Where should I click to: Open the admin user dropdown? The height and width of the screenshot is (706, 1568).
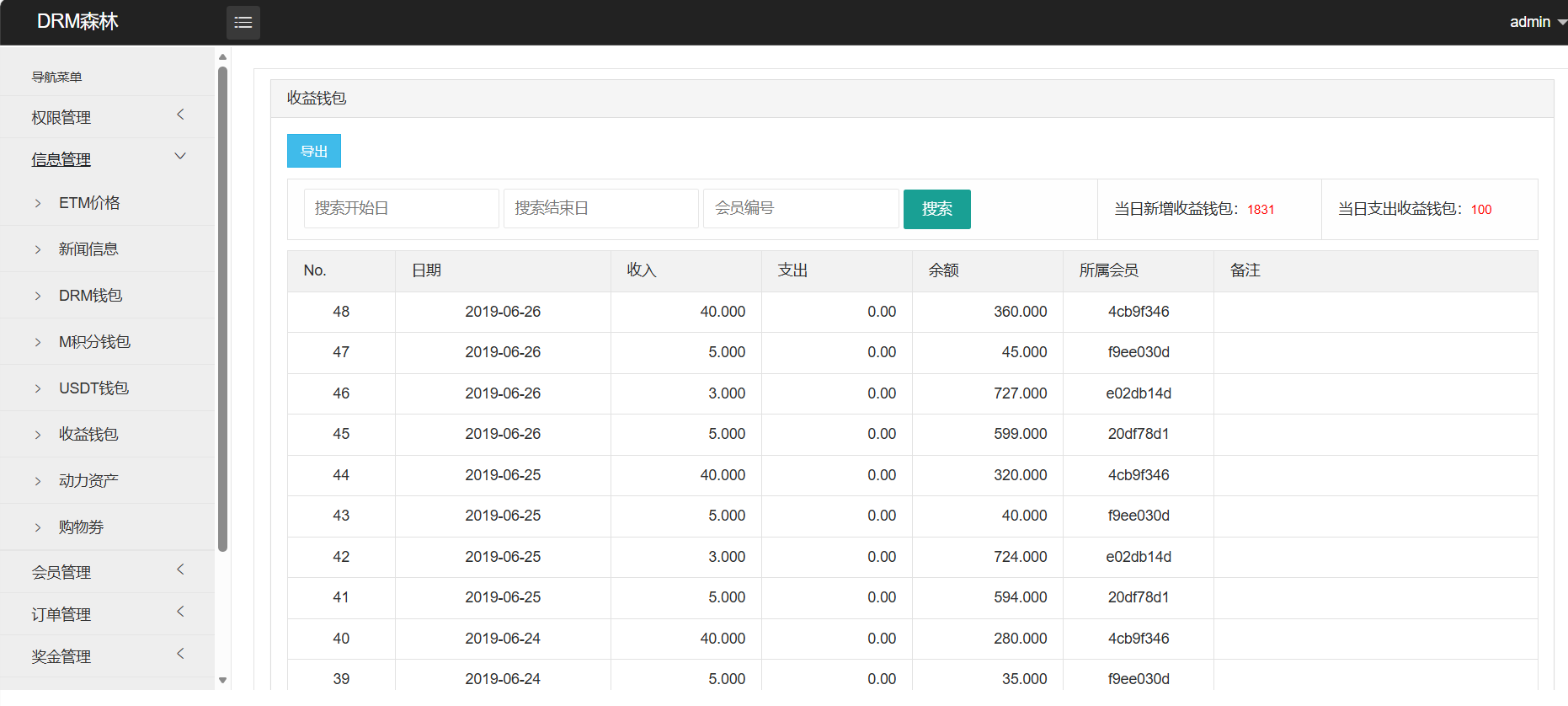[x=1536, y=22]
